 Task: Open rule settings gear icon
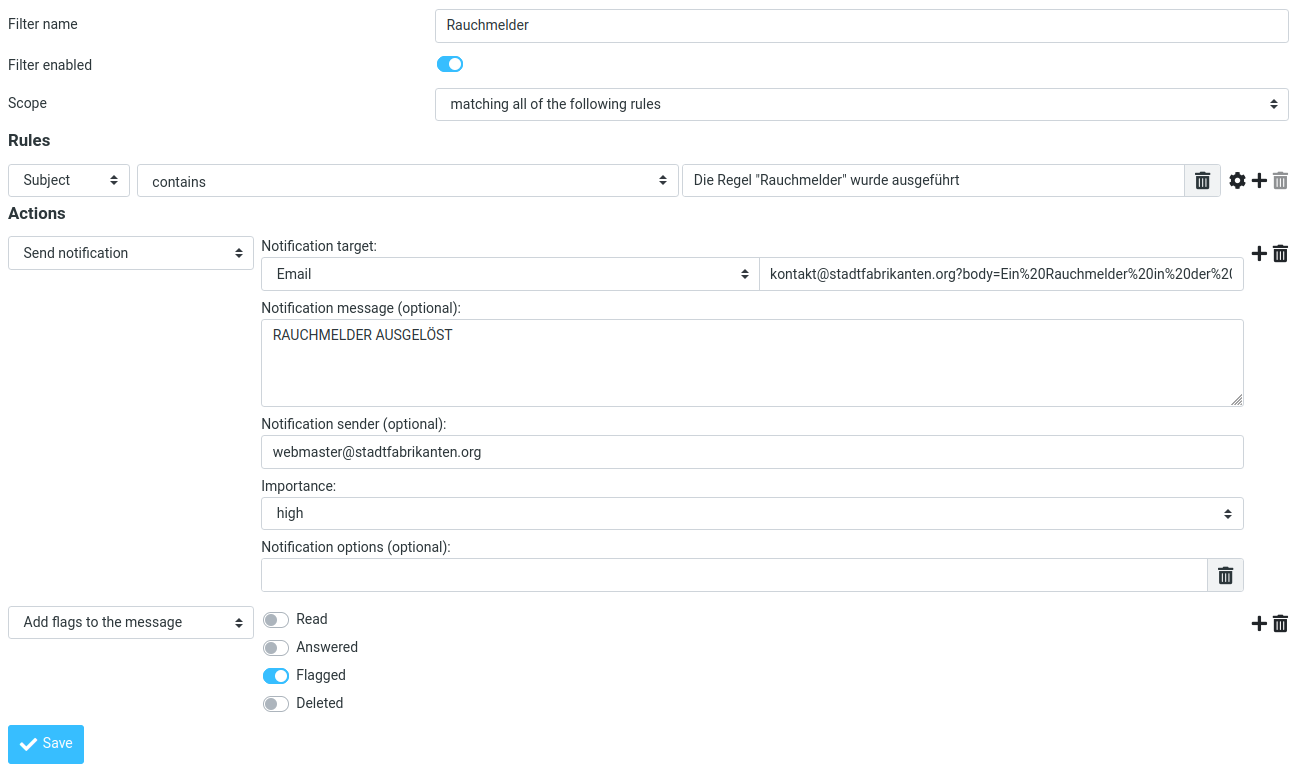(1237, 181)
